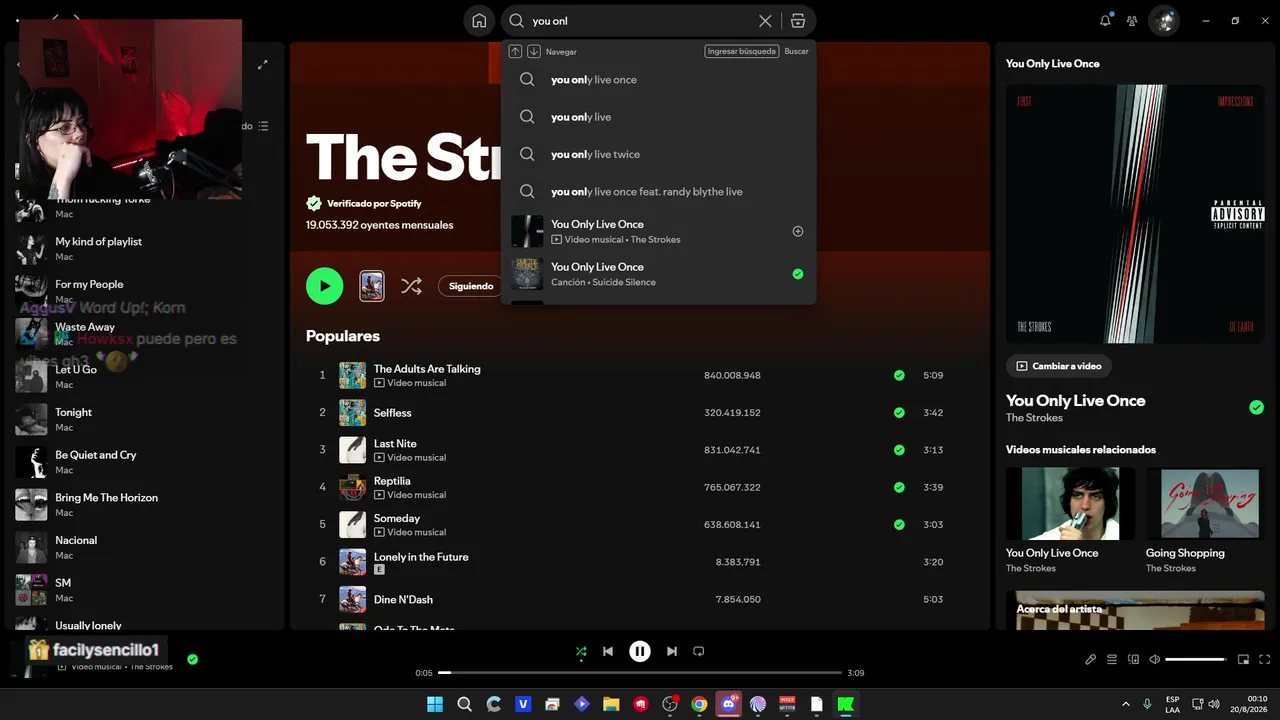Toggle saved check in the now-playing side panel
This screenshot has height=720, width=1280.
click(x=1256, y=407)
